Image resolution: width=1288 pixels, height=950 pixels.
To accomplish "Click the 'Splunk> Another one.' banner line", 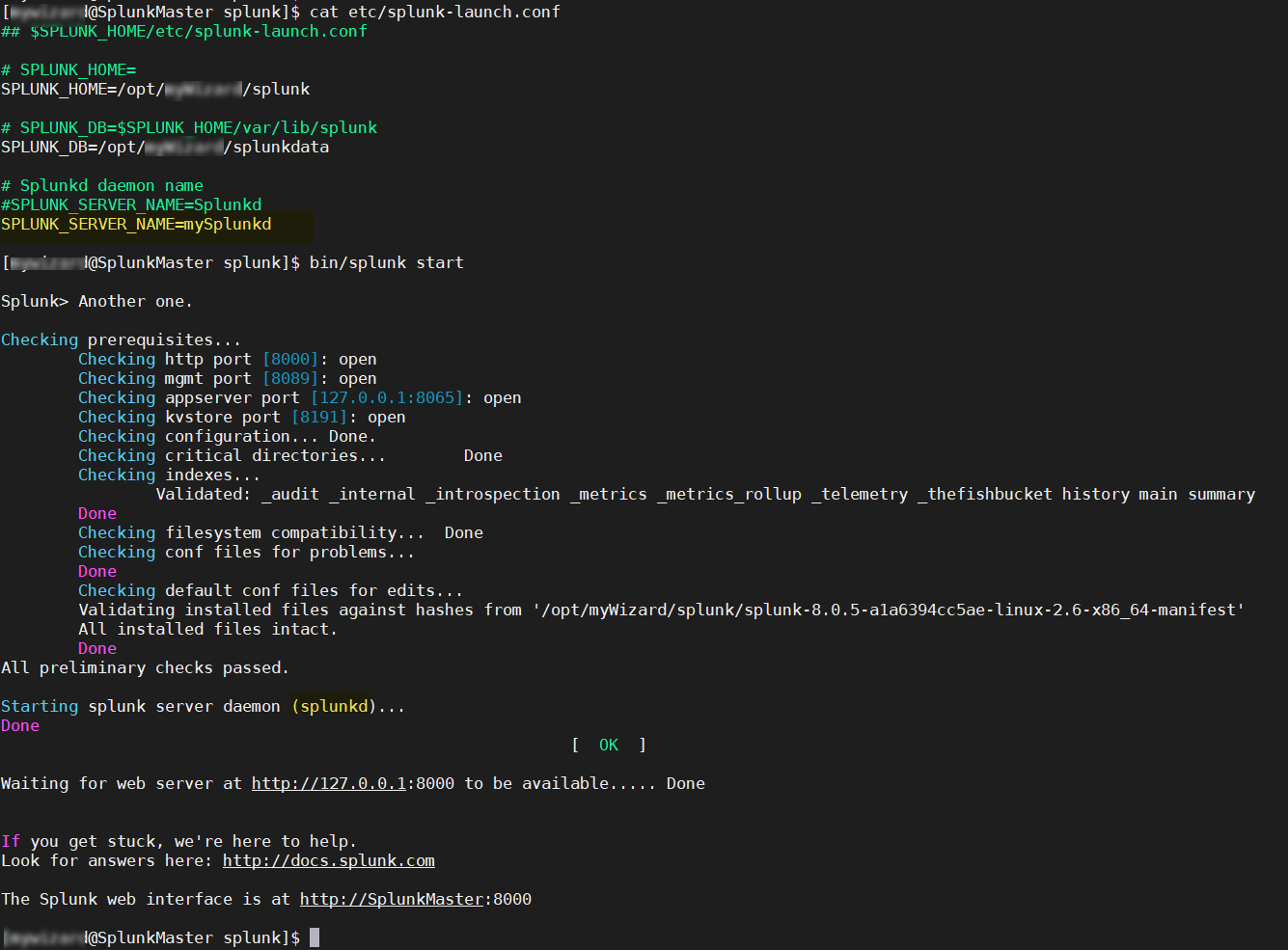I will 96,301.
